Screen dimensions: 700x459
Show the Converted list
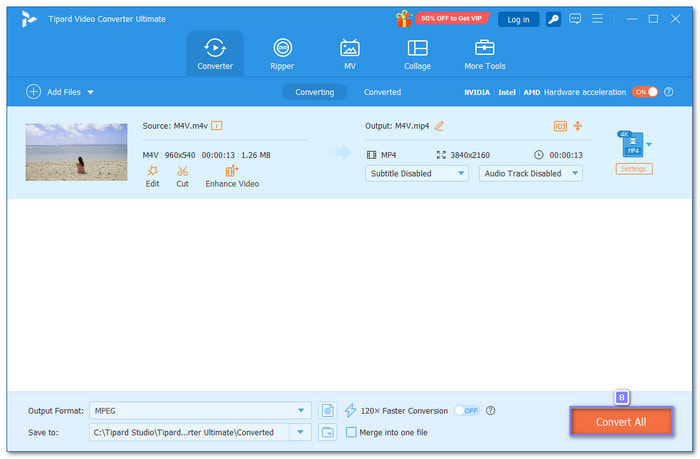point(382,92)
